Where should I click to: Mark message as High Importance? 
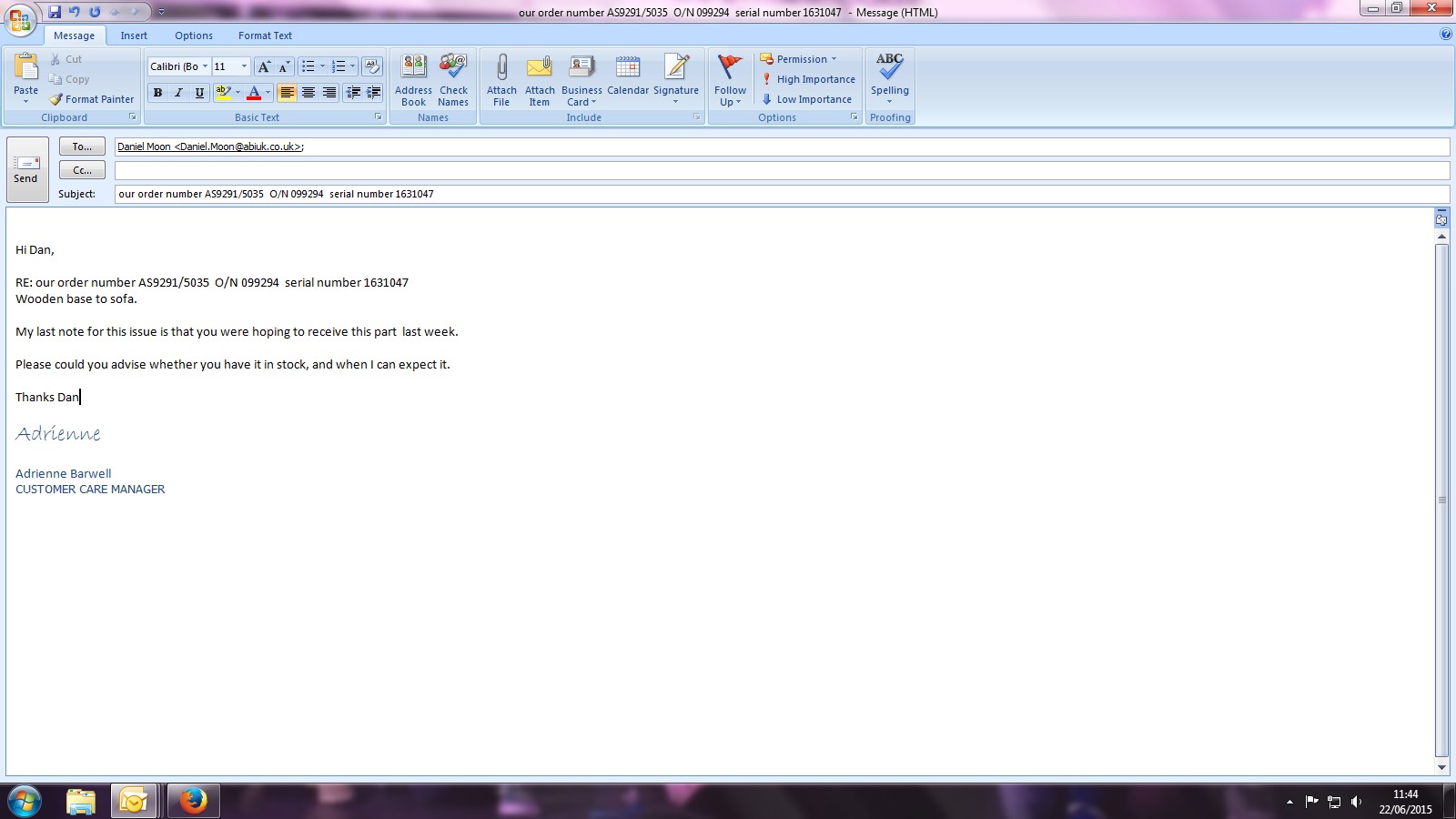(x=808, y=79)
